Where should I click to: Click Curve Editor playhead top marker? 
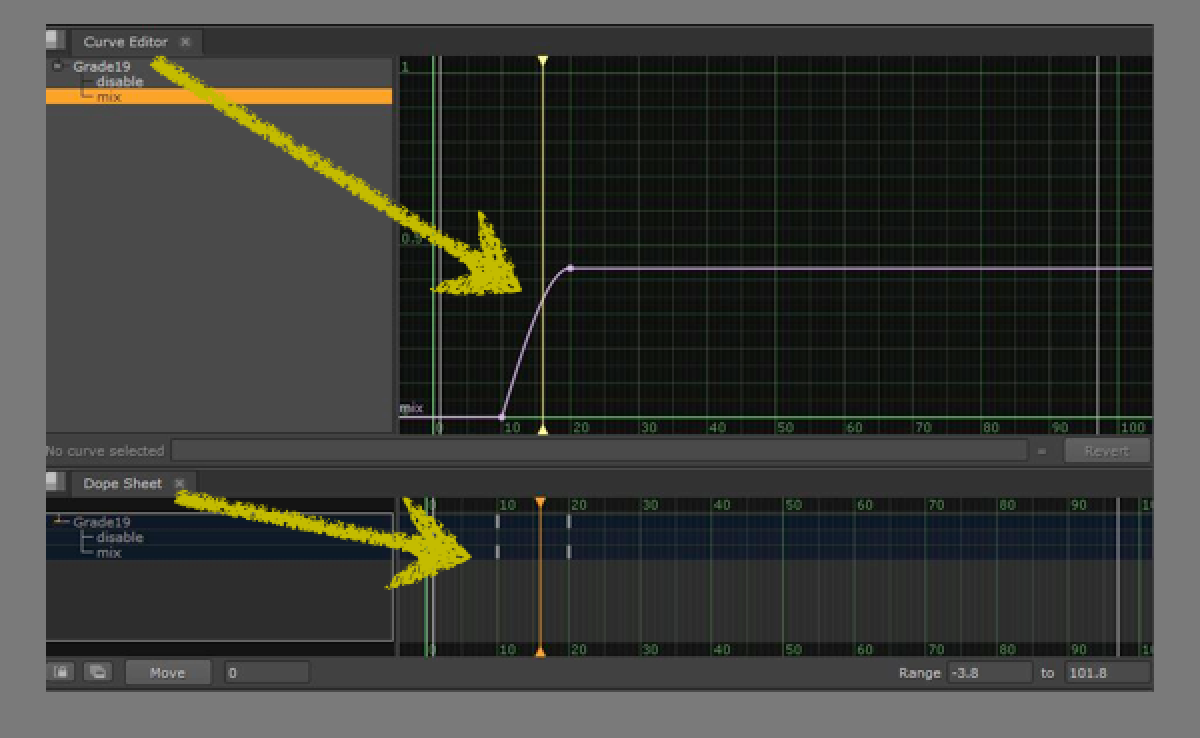coord(542,61)
